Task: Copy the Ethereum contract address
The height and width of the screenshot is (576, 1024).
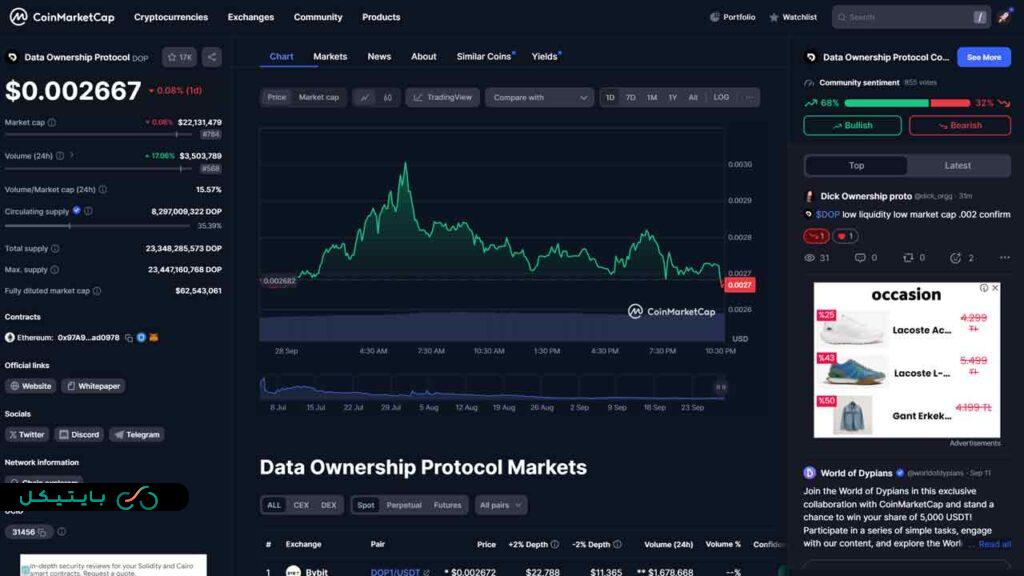Action: coord(129,338)
